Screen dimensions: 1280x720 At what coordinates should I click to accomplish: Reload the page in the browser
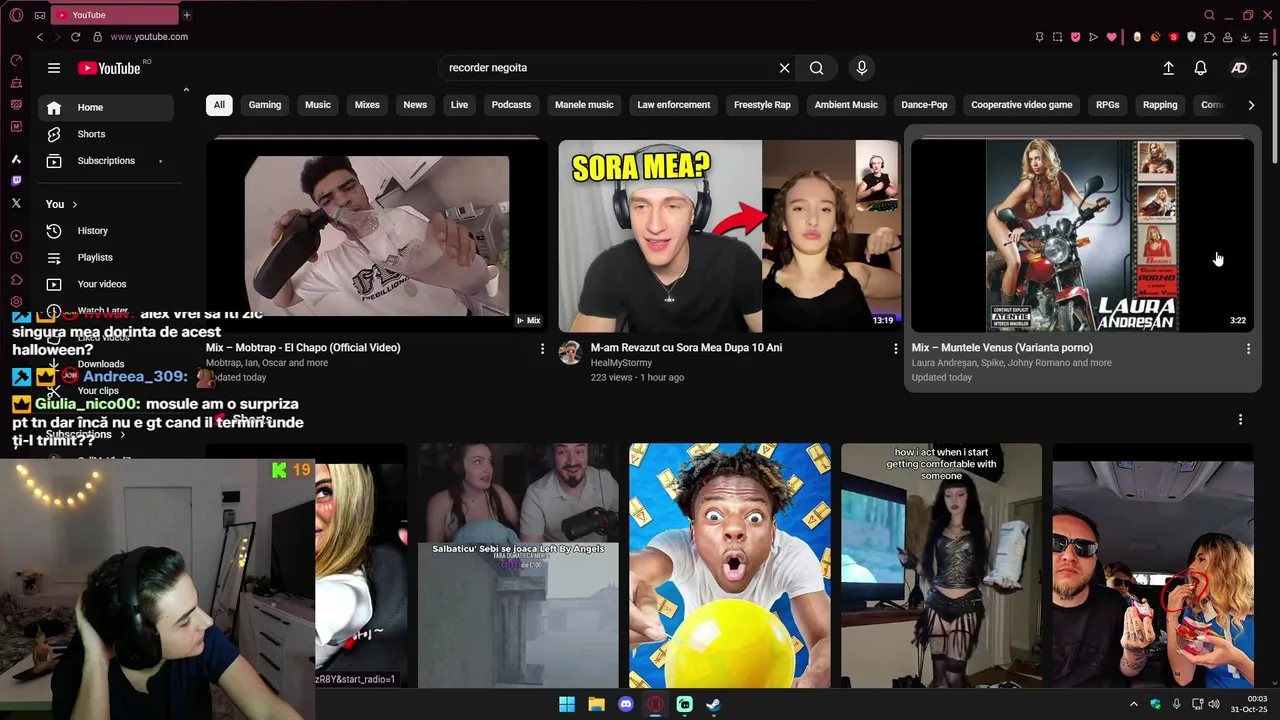[75, 37]
